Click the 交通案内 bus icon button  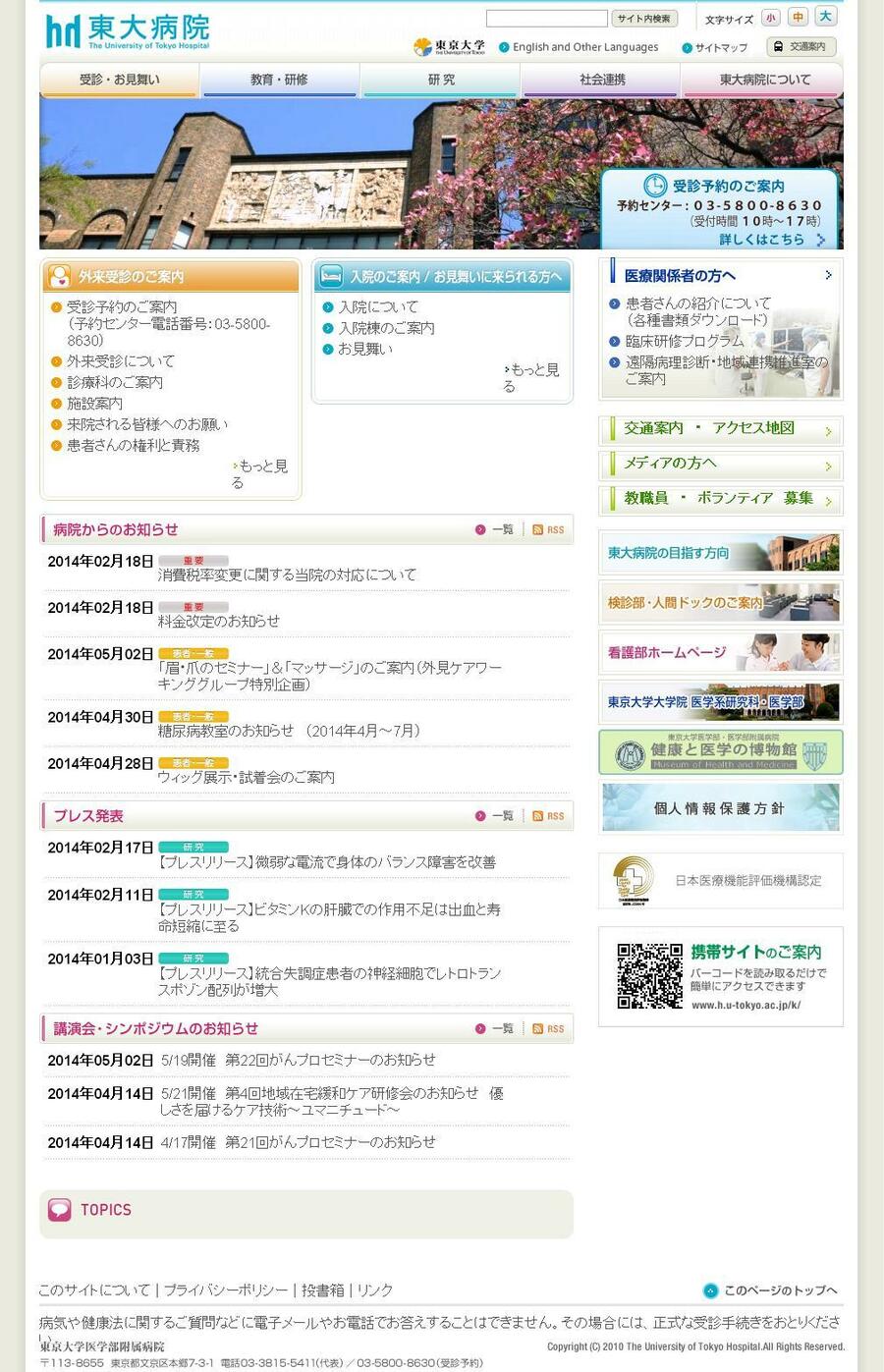click(x=801, y=46)
